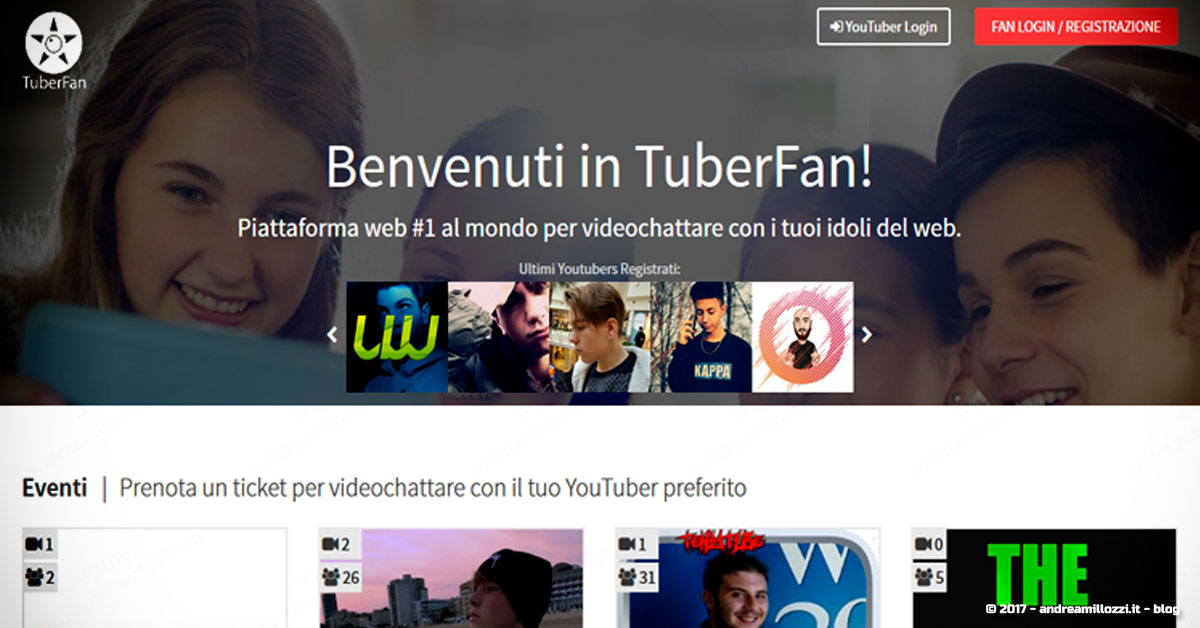The width and height of the screenshot is (1200, 628).
Task: Select the KAPPA sweatshirt youtuber thumbnail
Action: [x=701, y=335]
